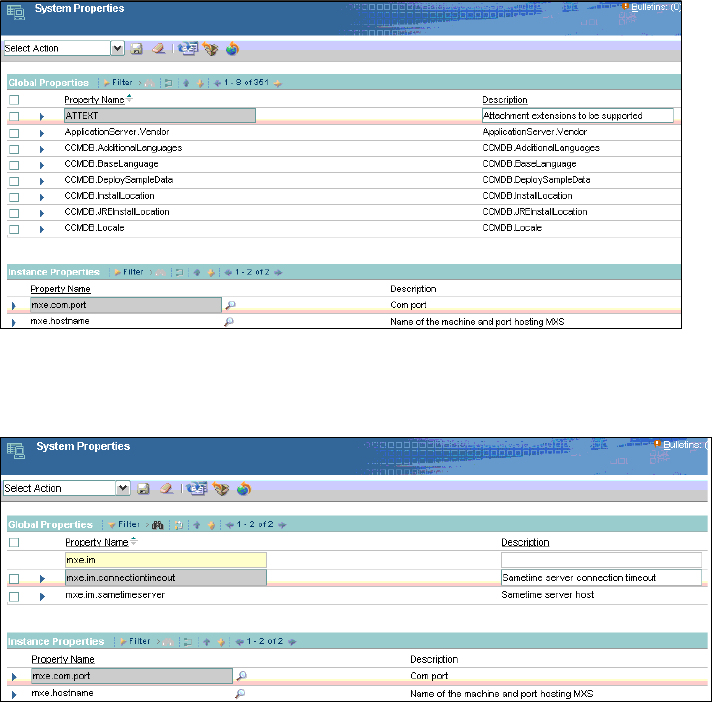Click Save icon in mxe.im filtered window
The width and height of the screenshot is (712, 702).
point(143,489)
